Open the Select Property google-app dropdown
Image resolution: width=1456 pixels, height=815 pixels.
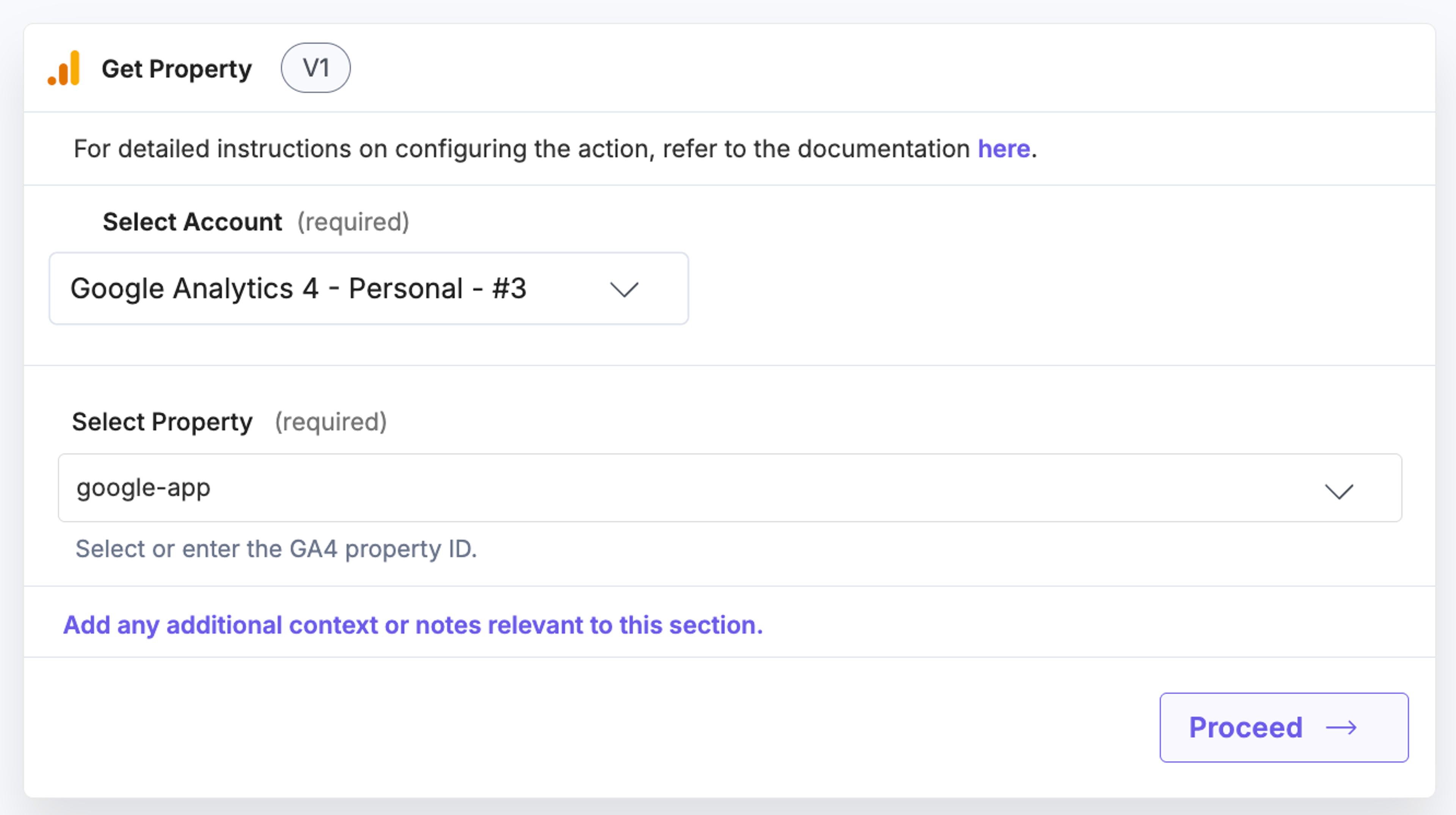[x=730, y=488]
